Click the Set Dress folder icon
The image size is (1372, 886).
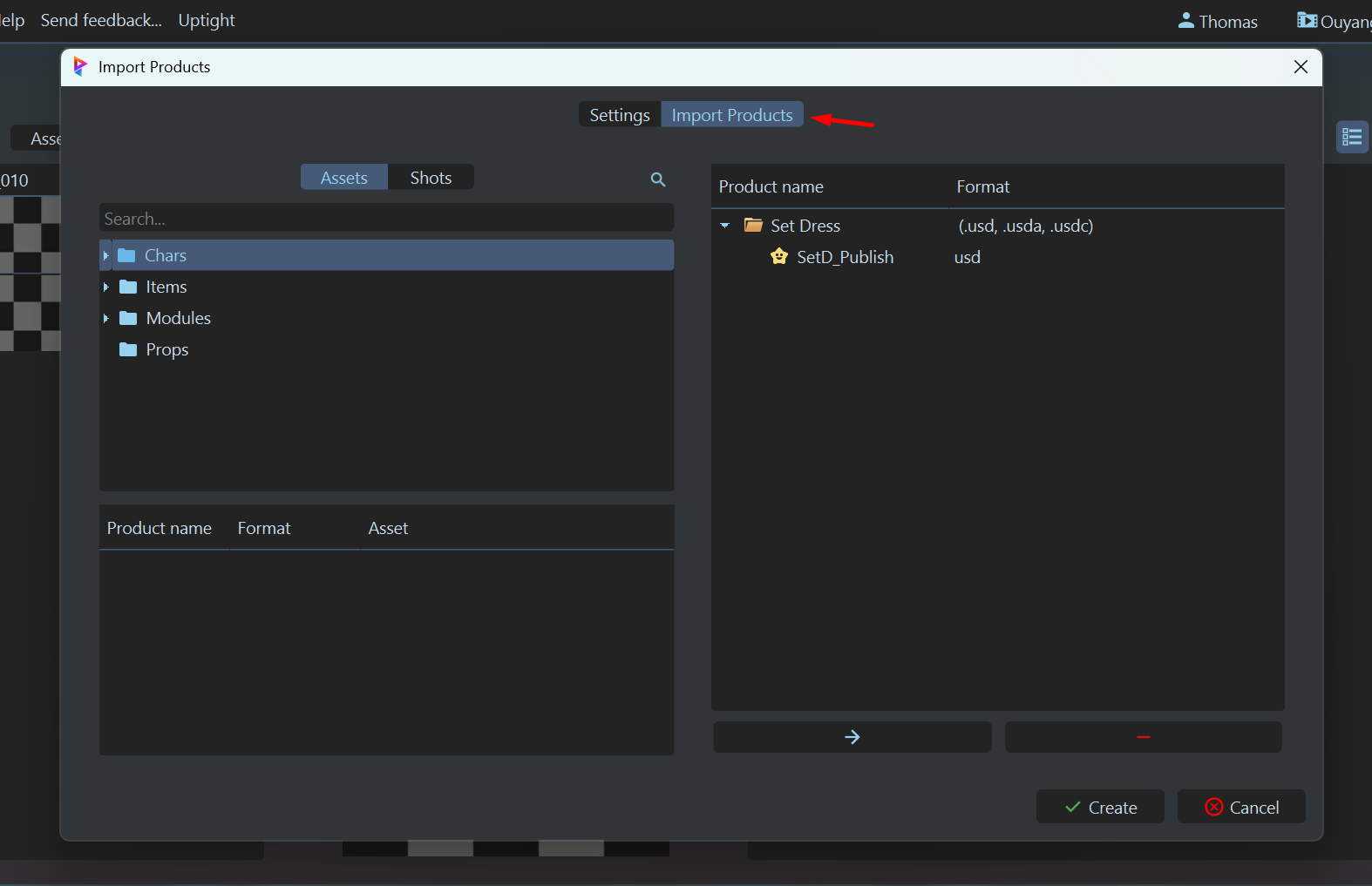coord(753,226)
